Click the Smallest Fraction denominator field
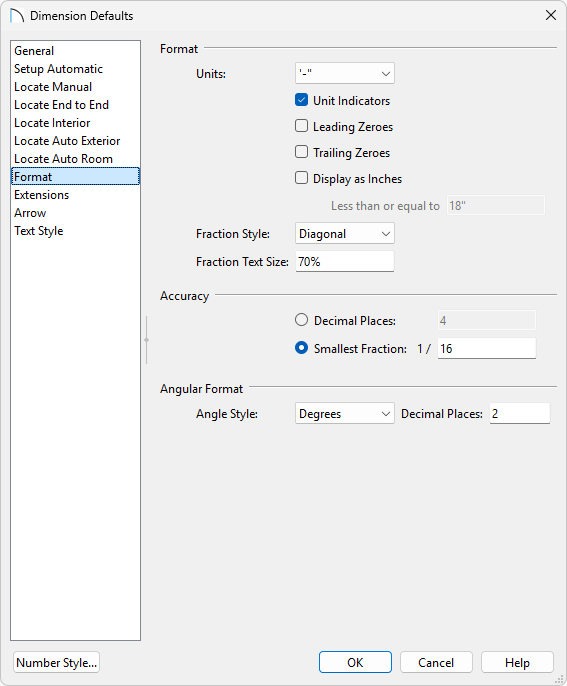The width and height of the screenshot is (567, 686). click(x=486, y=348)
